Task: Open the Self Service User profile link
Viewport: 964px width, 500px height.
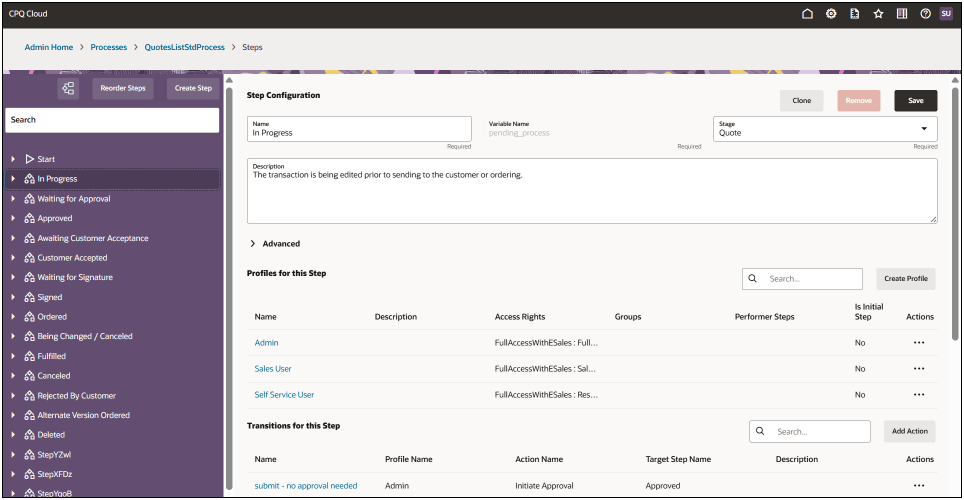Action: point(284,394)
